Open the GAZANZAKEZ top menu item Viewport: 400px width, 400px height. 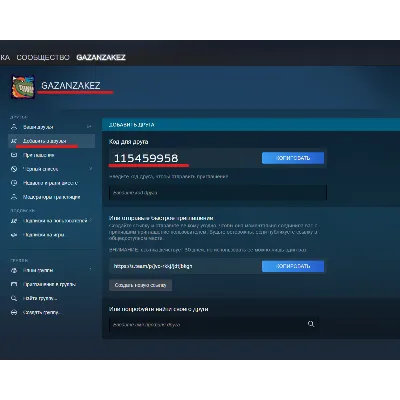101,57
